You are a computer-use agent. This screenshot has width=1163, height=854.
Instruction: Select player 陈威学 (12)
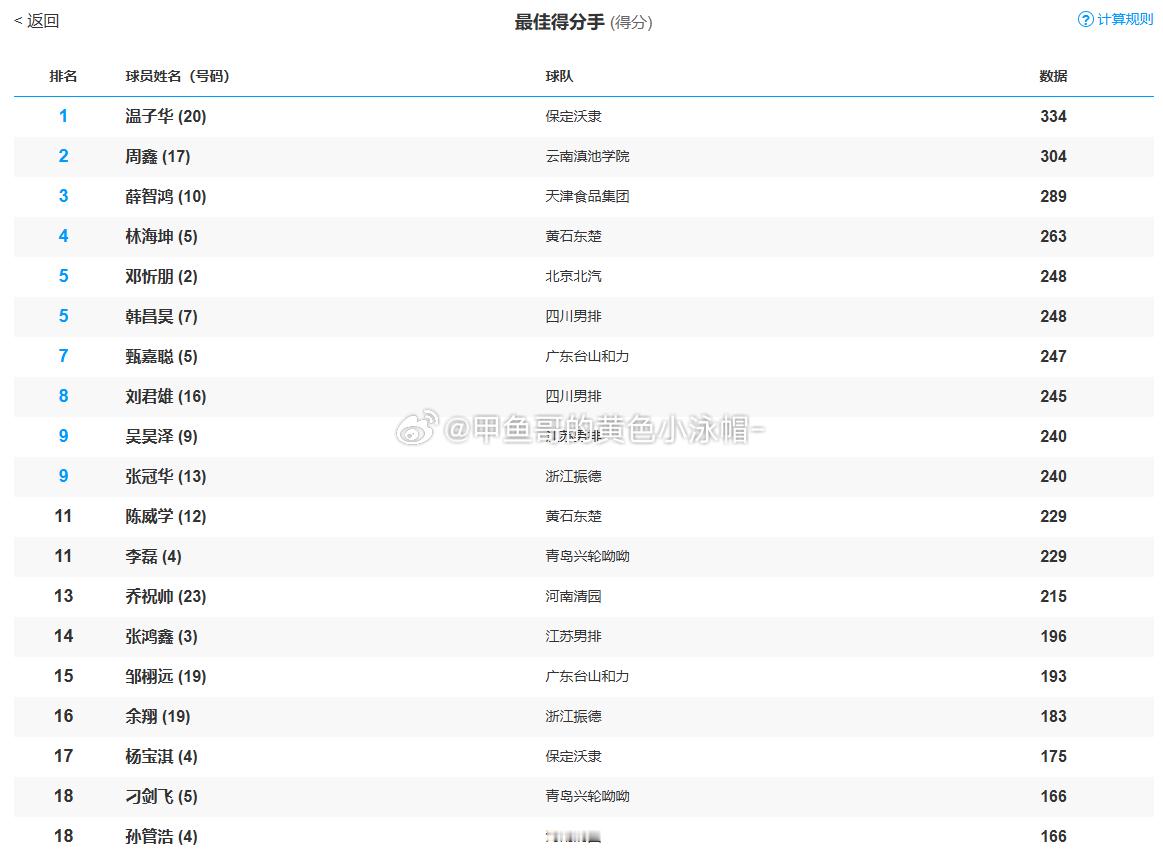click(x=165, y=516)
